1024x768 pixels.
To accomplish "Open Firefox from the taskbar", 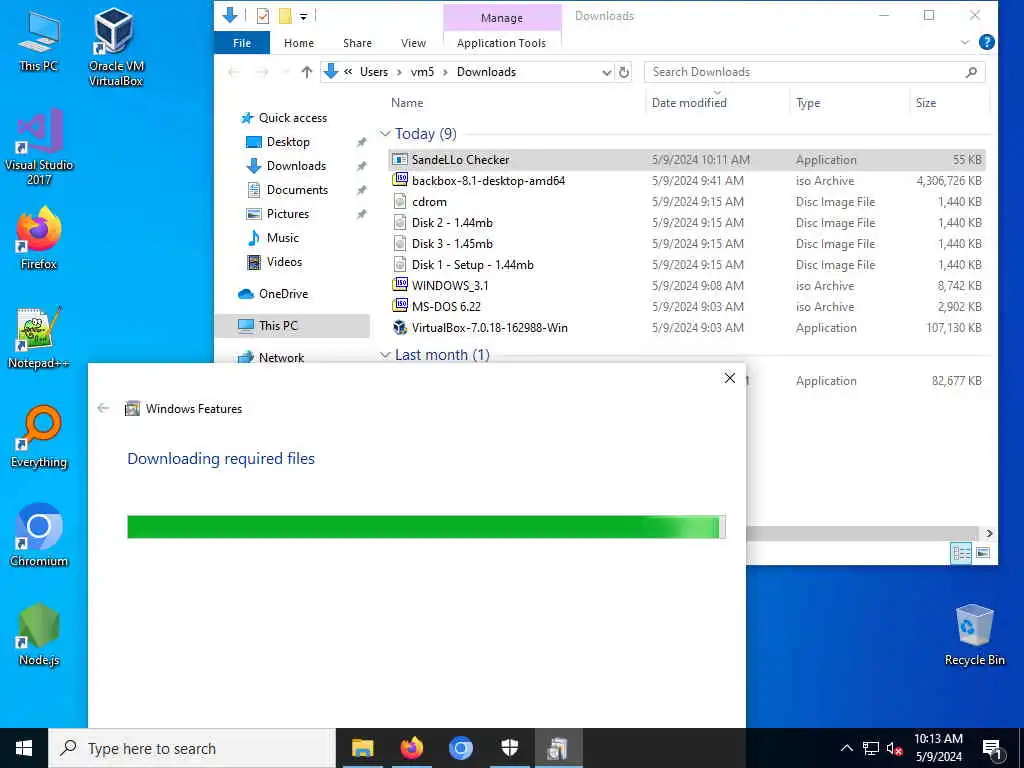I will 411,748.
